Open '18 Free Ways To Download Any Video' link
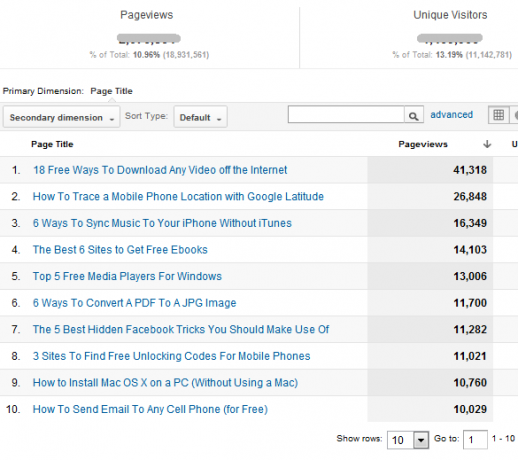Image resolution: width=518 pixels, height=460 pixels. 160,170
